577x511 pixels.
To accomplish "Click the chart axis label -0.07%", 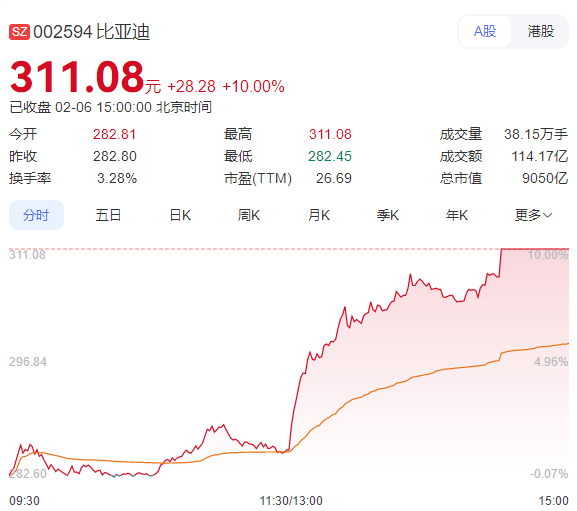I will point(549,473).
